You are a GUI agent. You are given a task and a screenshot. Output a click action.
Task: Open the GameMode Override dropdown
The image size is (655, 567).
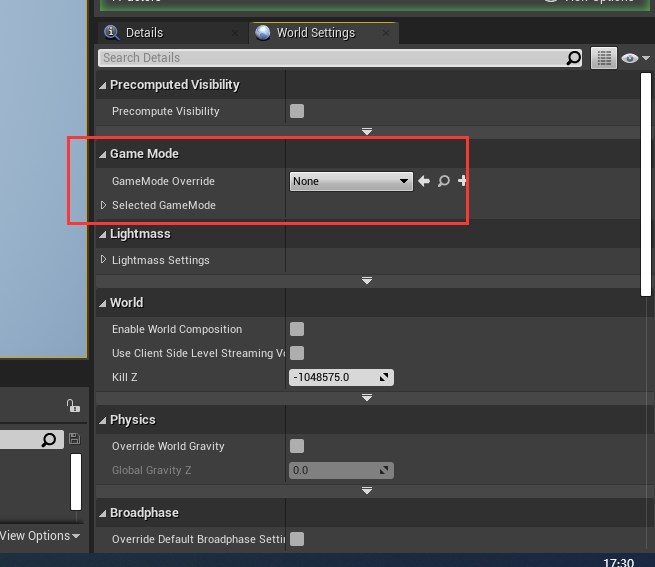pyautogui.click(x=351, y=181)
